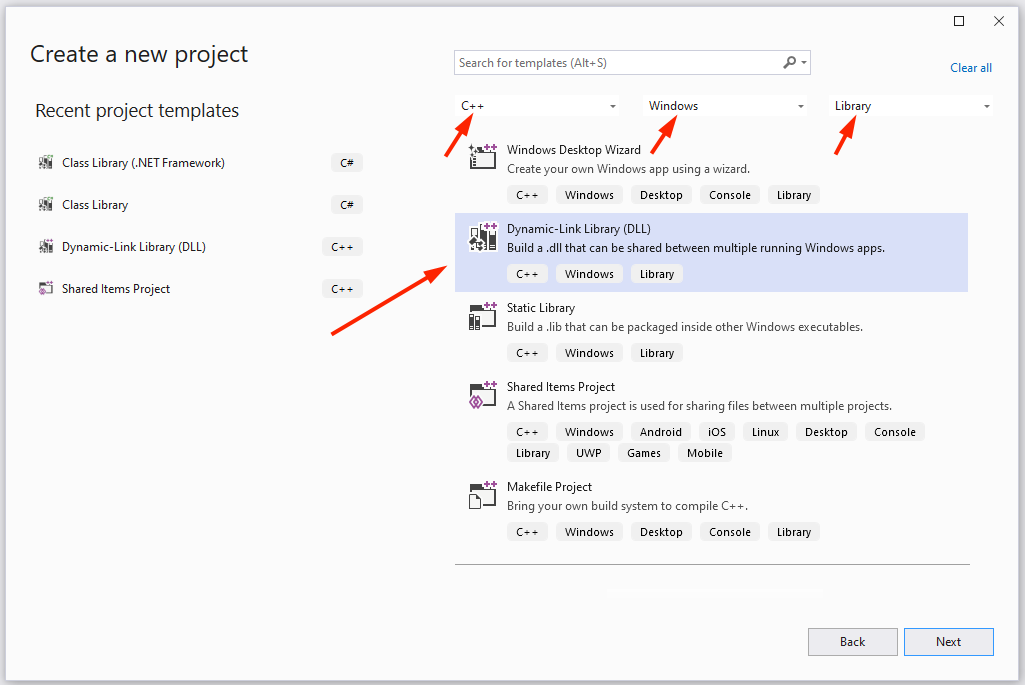
Task: Click Windows tag under Dynamic-Link Library
Action: [x=589, y=274]
